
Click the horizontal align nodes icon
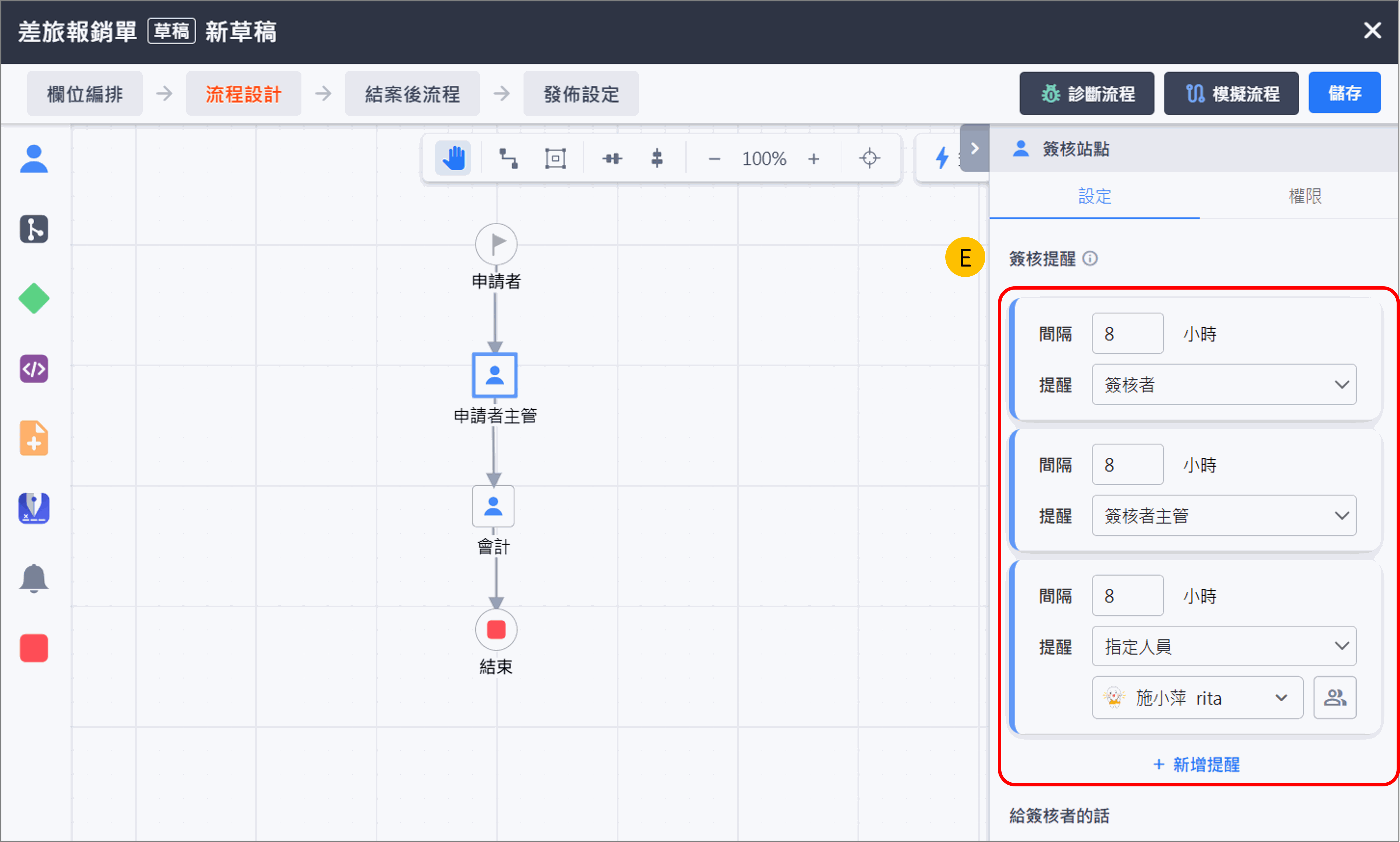612,158
